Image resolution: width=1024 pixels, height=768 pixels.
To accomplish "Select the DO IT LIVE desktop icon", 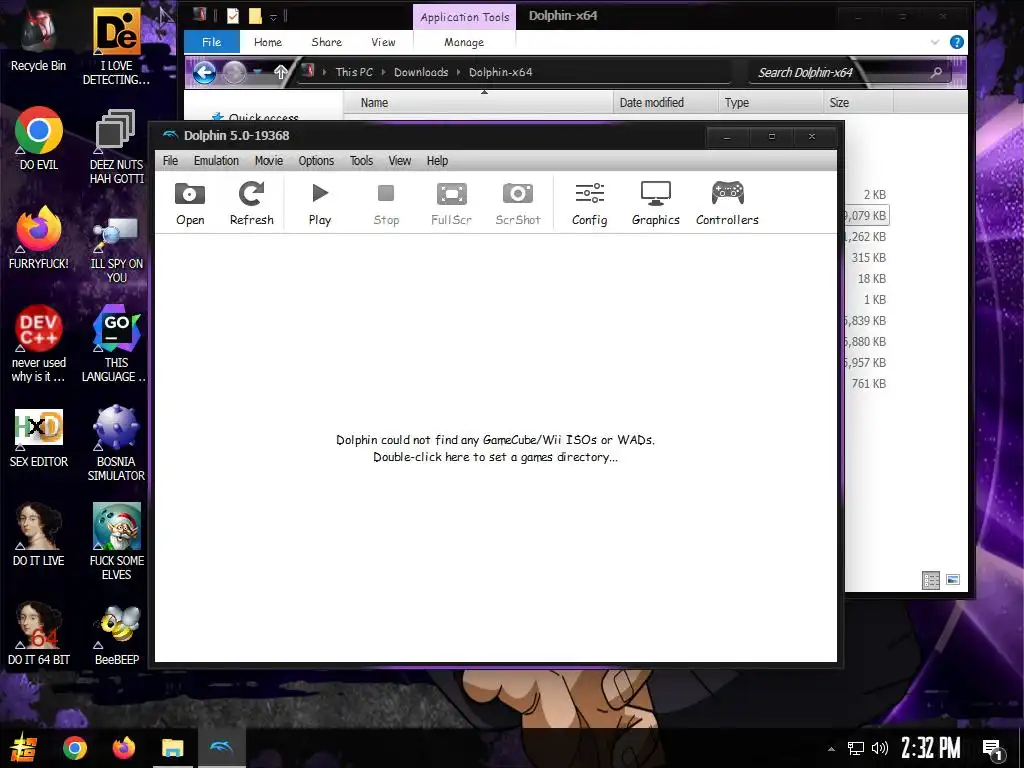I will coord(39,534).
